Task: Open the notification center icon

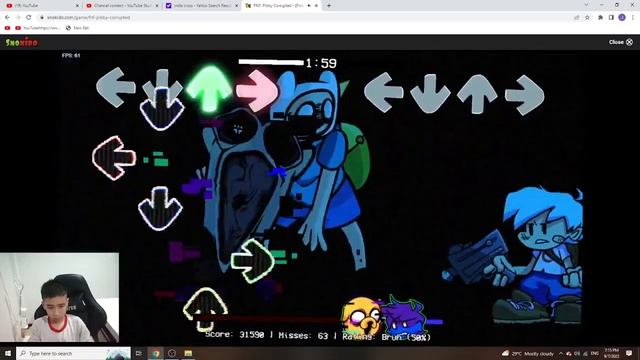Action: [x=629, y=353]
